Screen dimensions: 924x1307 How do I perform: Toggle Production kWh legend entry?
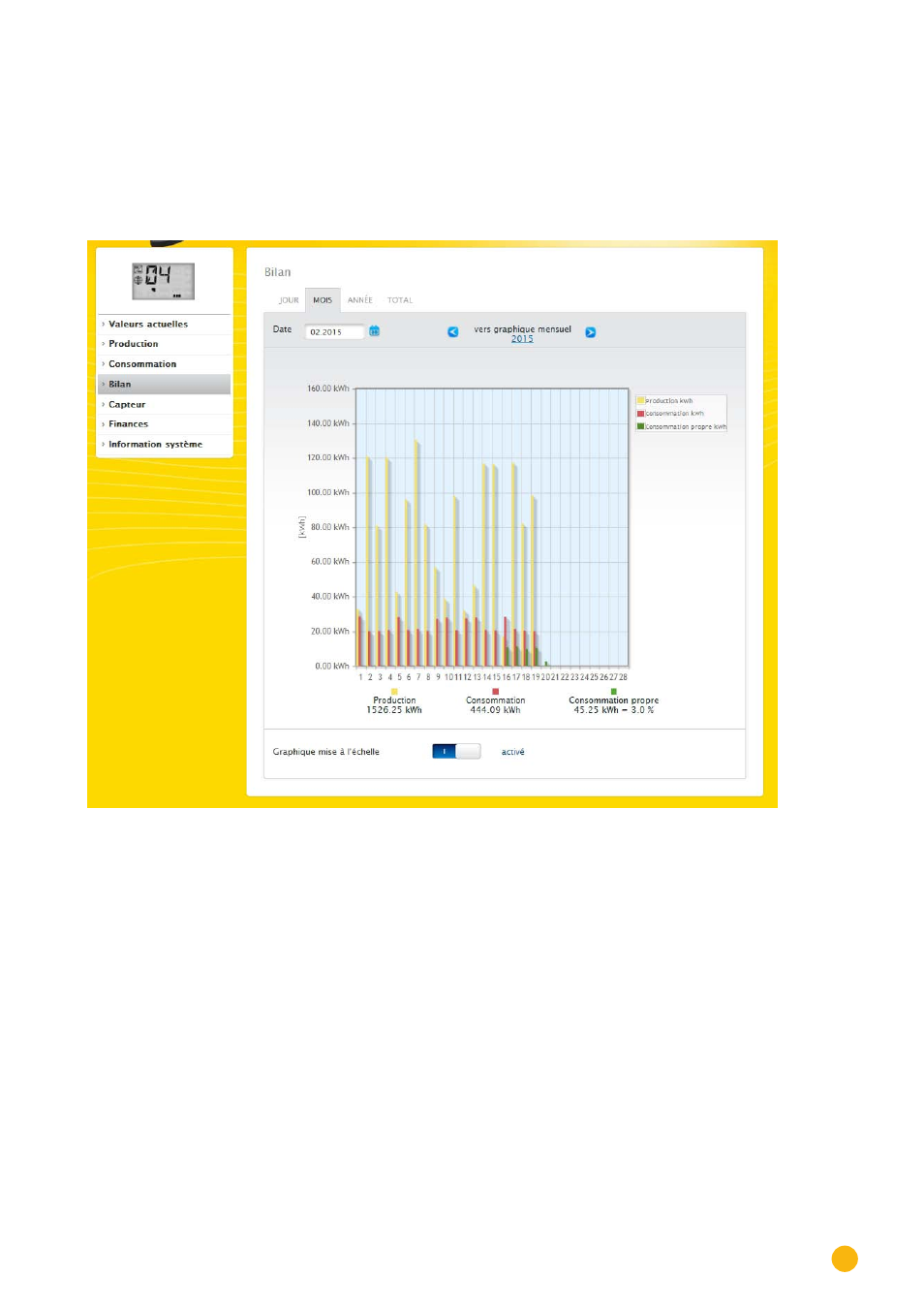(668, 400)
